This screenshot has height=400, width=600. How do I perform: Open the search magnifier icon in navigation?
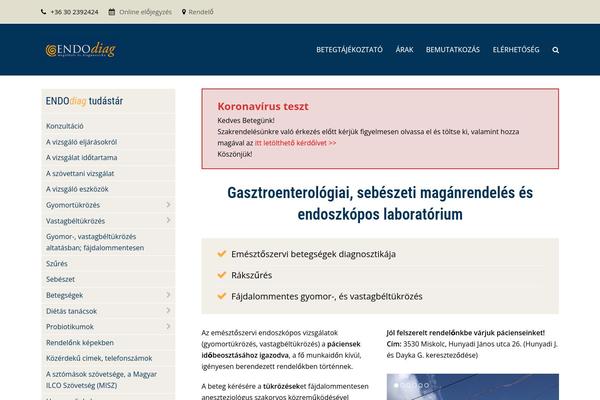click(x=556, y=50)
